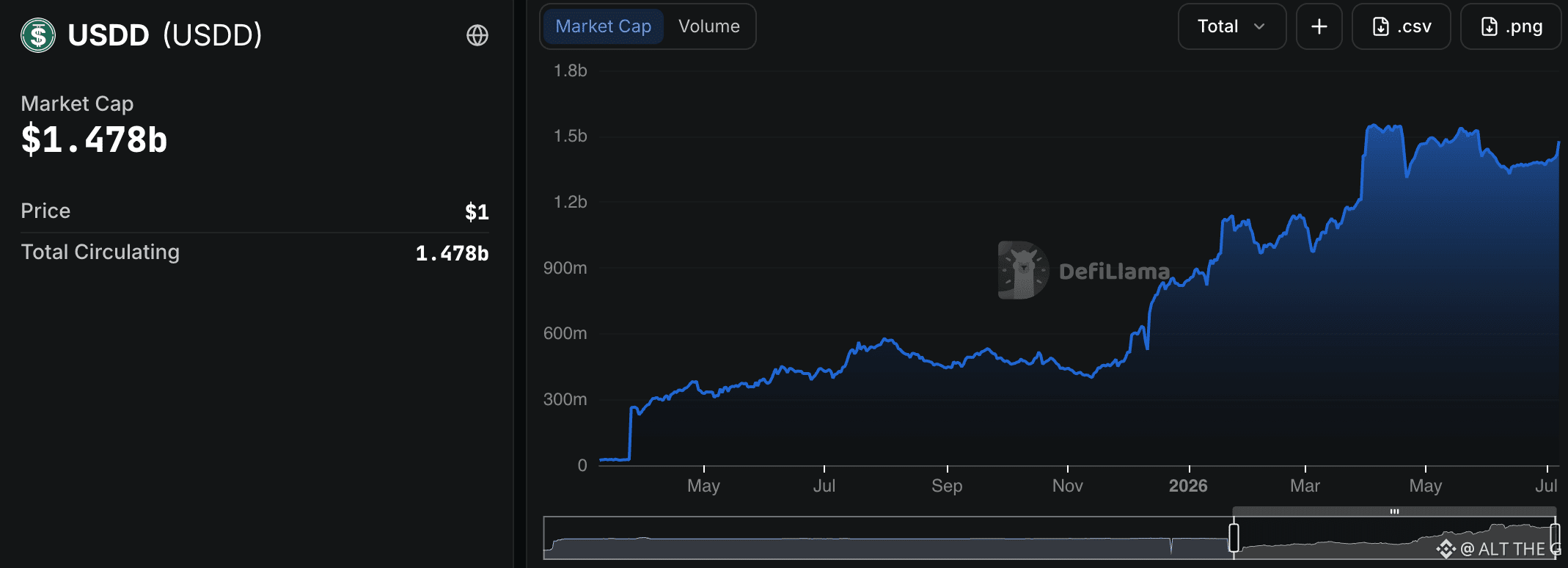Switch to the Volume tab
The height and width of the screenshot is (568, 1568).
709,26
